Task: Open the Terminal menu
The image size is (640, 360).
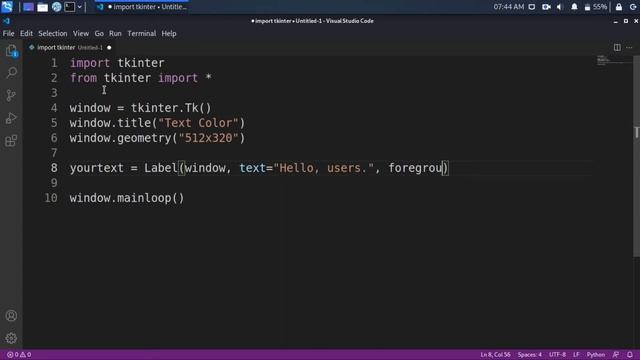Action: point(142,33)
